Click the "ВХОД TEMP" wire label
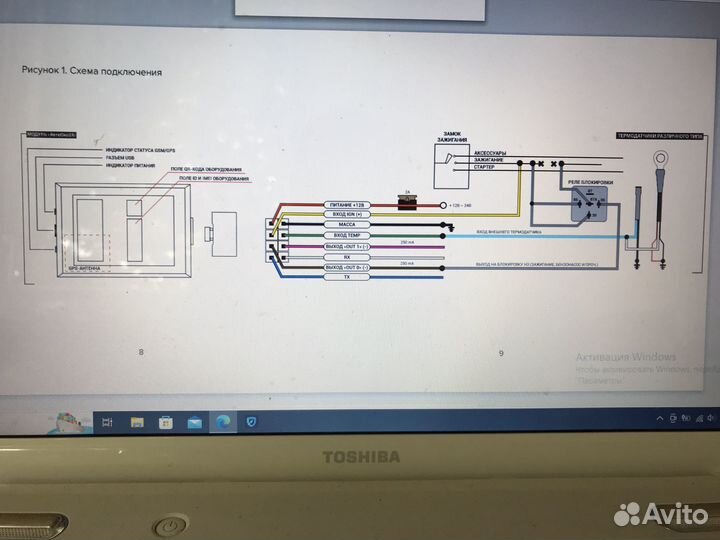This screenshot has height=540, width=720. (347, 237)
